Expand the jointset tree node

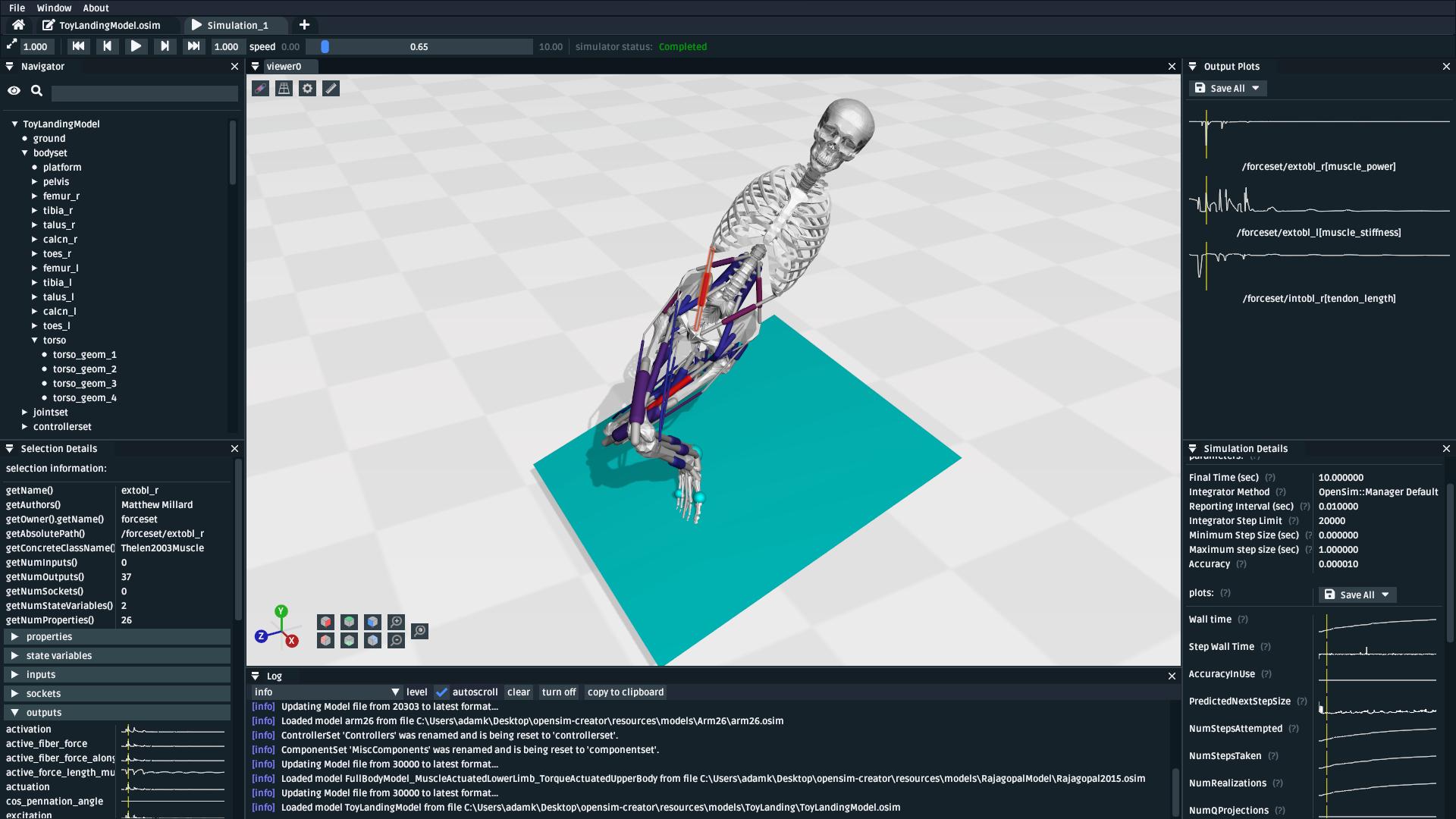(25, 413)
